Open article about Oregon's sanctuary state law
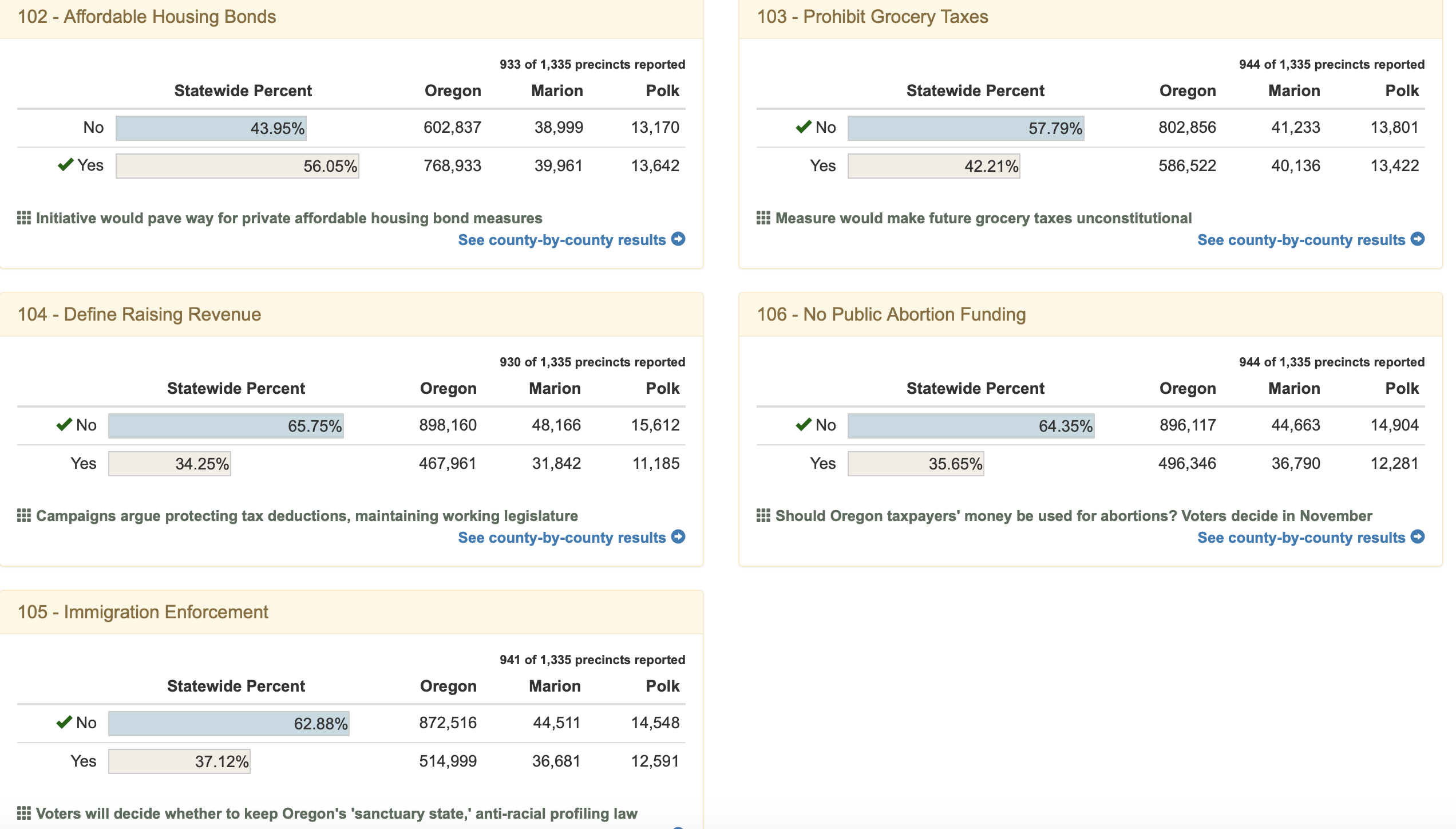This screenshot has width=1456, height=829. (x=337, y=814)
